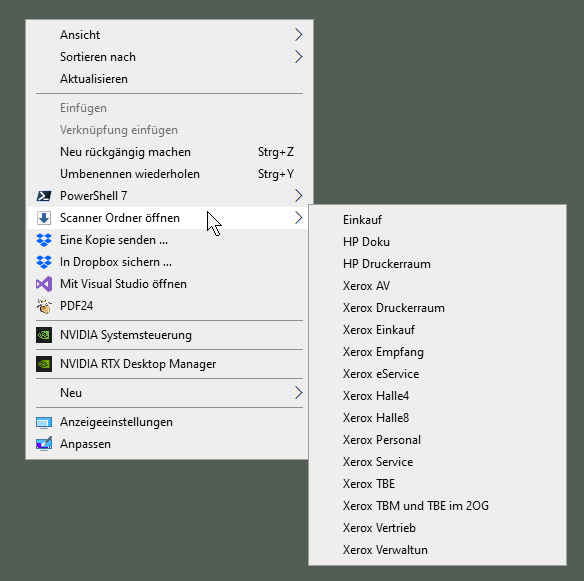Open Xerox TBM und TBE im 2OG
584x581 pixels.
pos(437,506)
